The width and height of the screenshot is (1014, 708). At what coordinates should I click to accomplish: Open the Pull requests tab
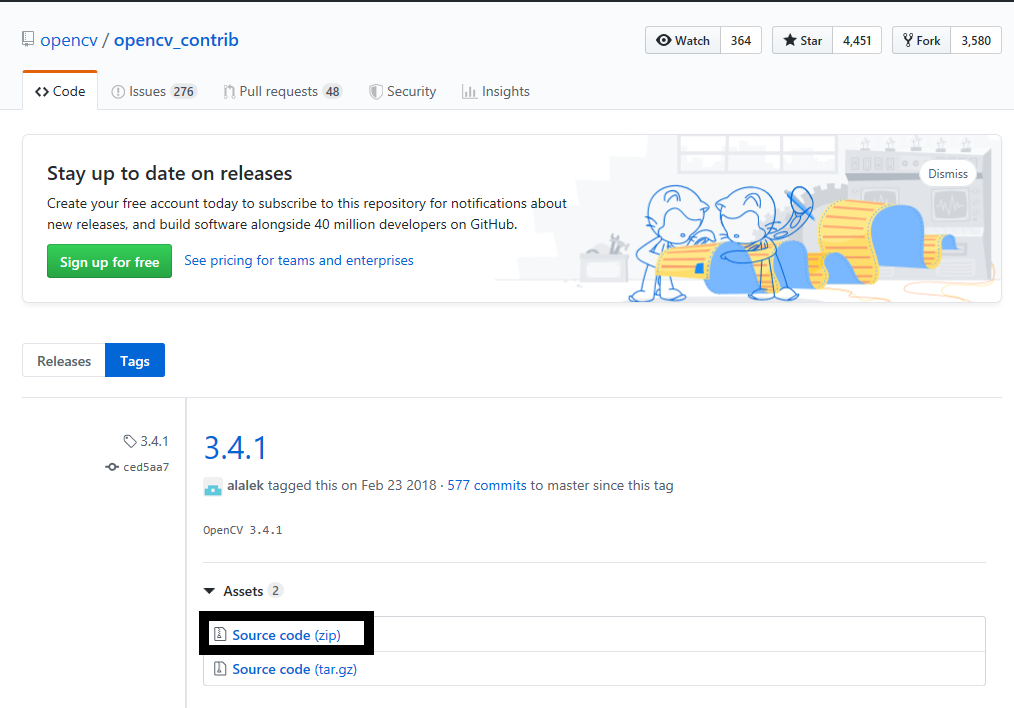[x=282, y=91]
